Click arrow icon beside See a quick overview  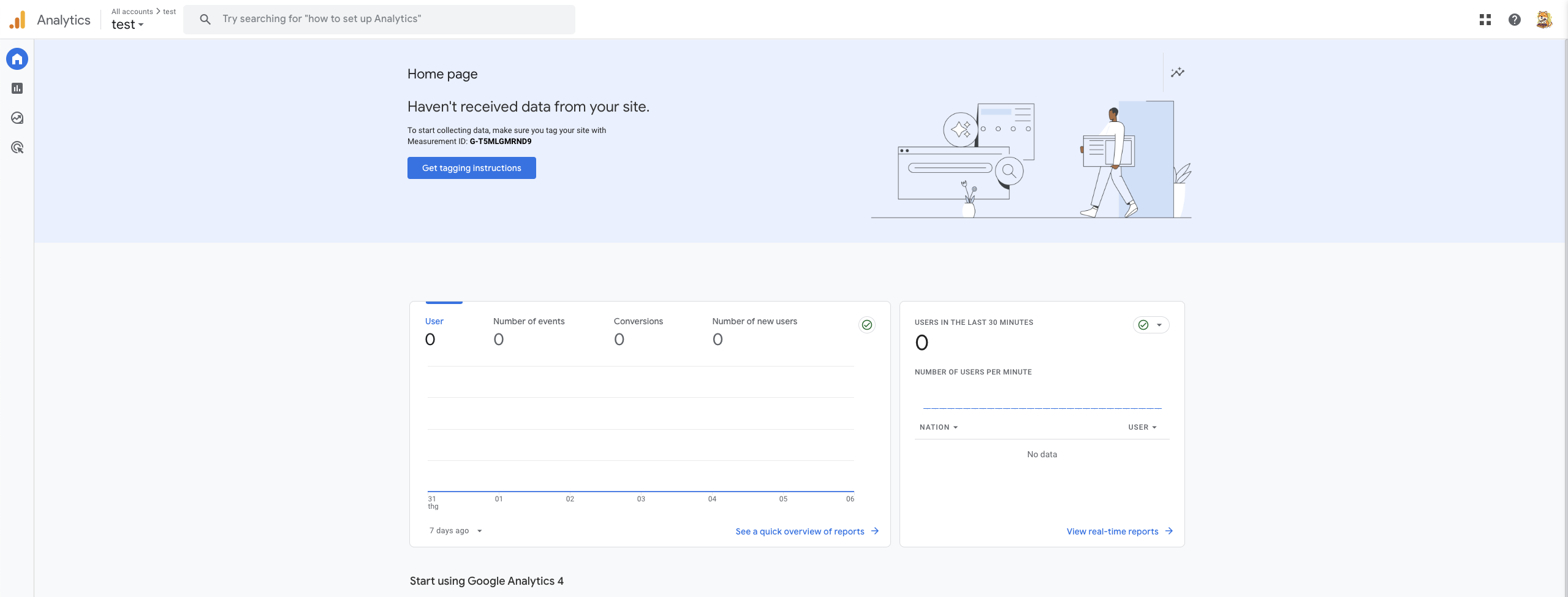875,531
